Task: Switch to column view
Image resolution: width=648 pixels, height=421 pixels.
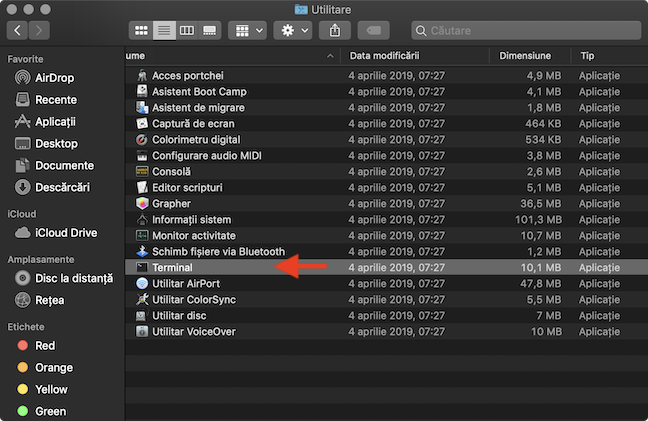Action: pyautogui.click(x=187, y=31)
